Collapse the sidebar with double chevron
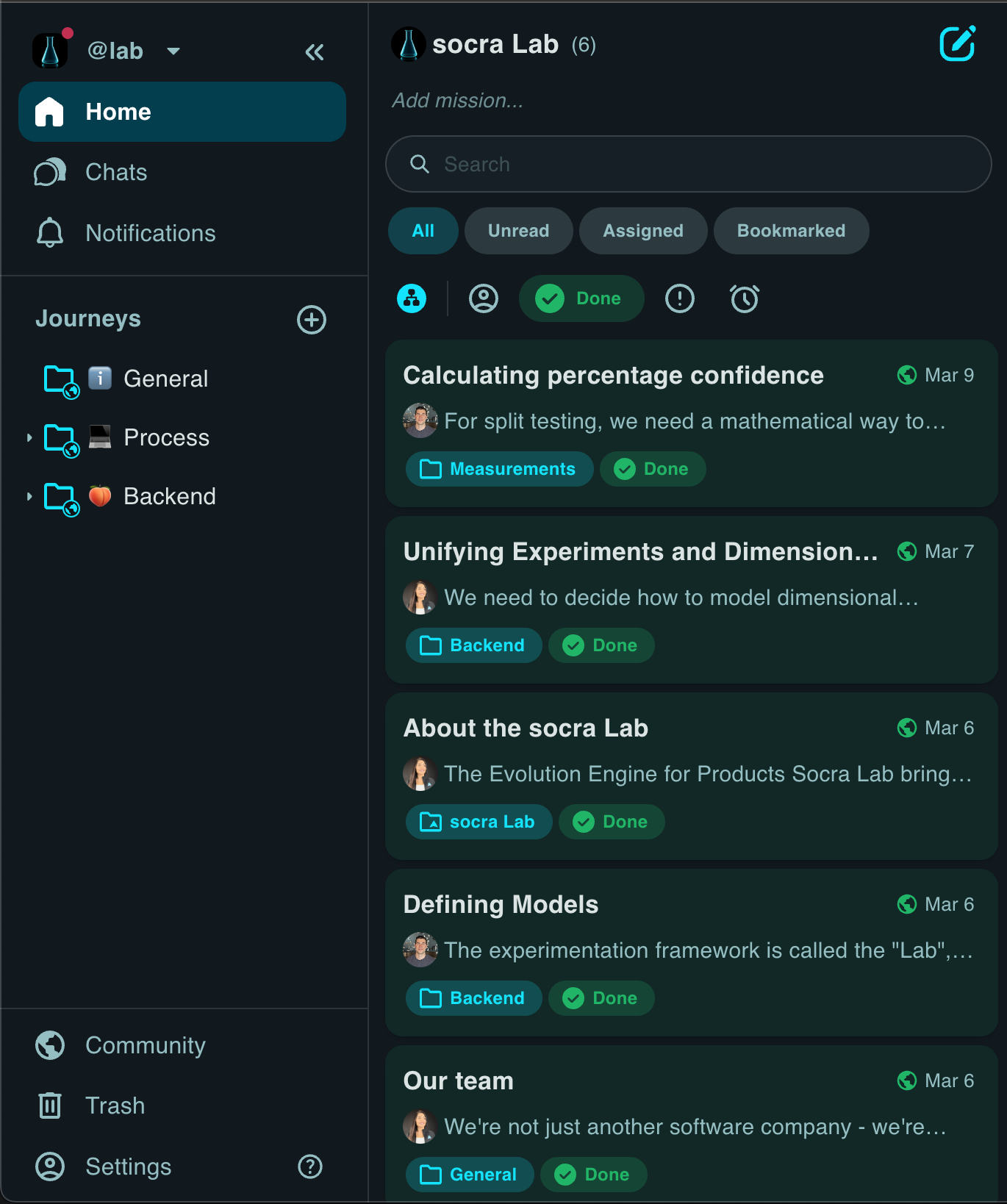 (x=315, y=52)
